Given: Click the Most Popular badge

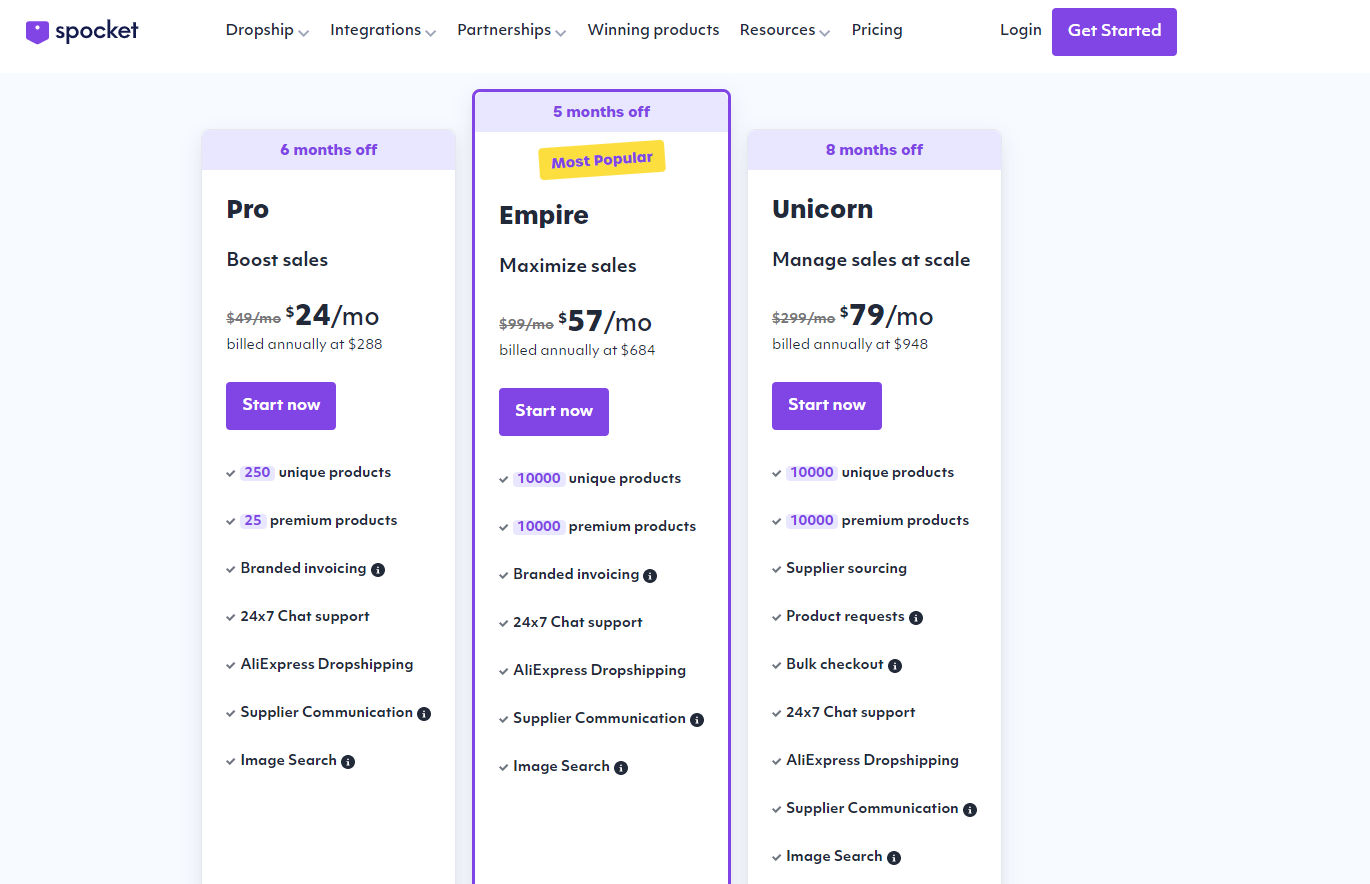Looking at the screenshot, I should pos(602,160).
